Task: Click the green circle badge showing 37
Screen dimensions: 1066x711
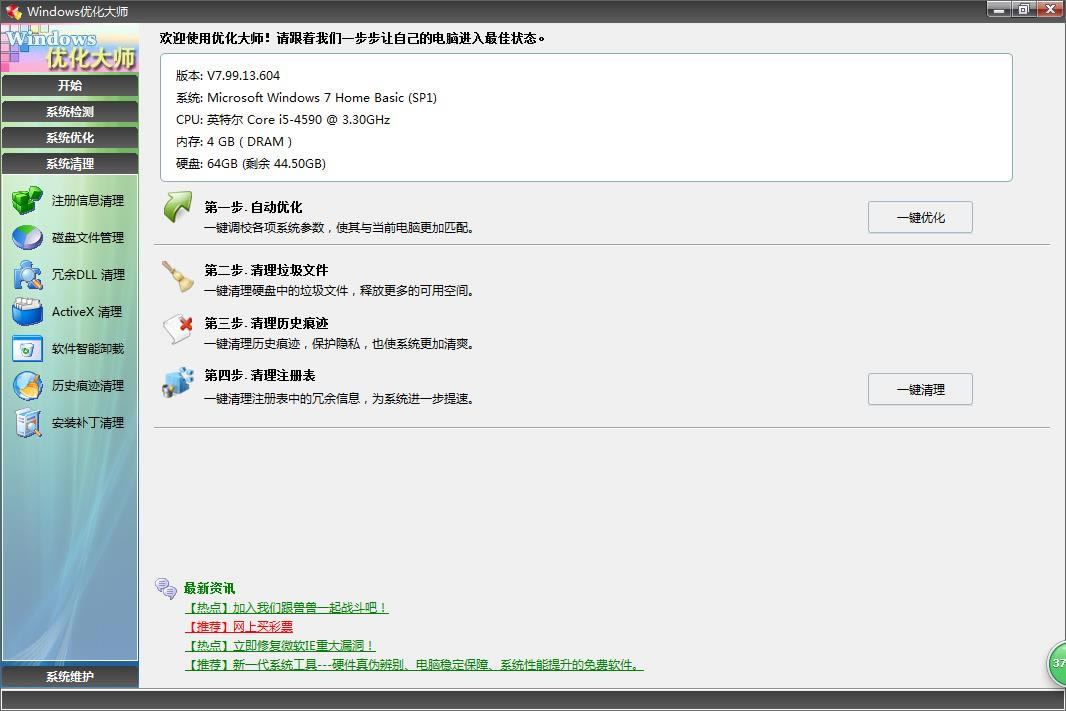Action: pyautogui.click(x=1057, y=663)
